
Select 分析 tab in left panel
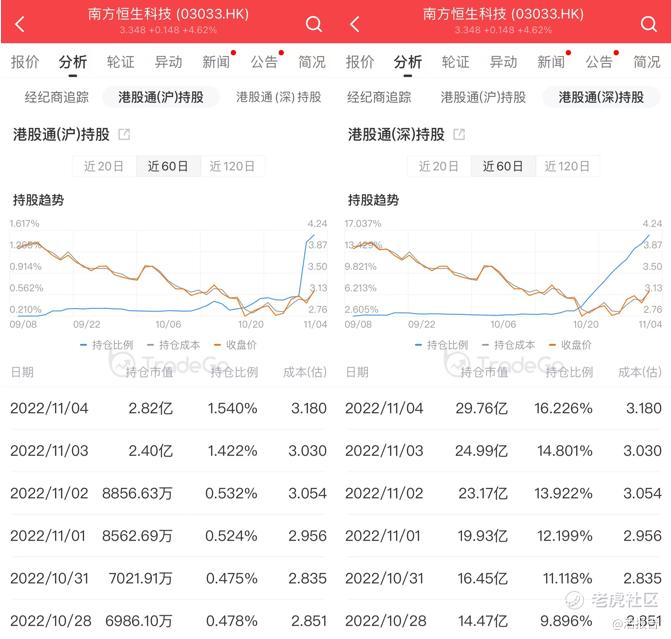tap(73, 62)
